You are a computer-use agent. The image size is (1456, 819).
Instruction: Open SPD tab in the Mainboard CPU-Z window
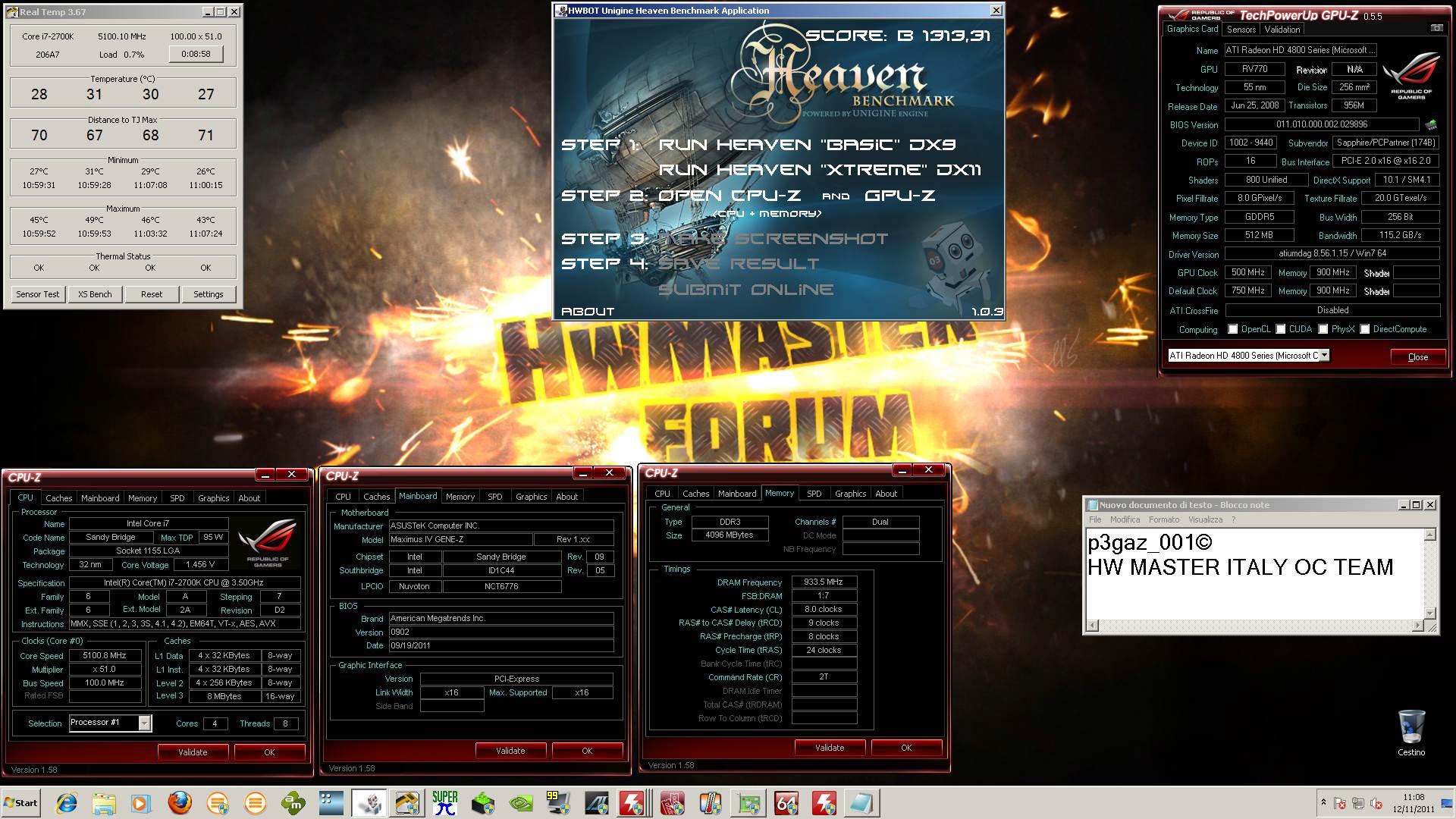(495, 497)
